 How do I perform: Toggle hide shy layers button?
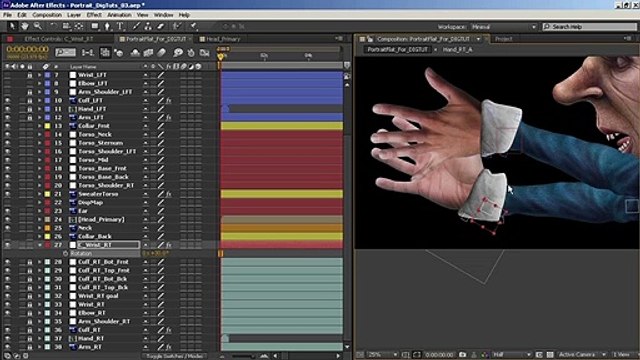pos(135,53)
